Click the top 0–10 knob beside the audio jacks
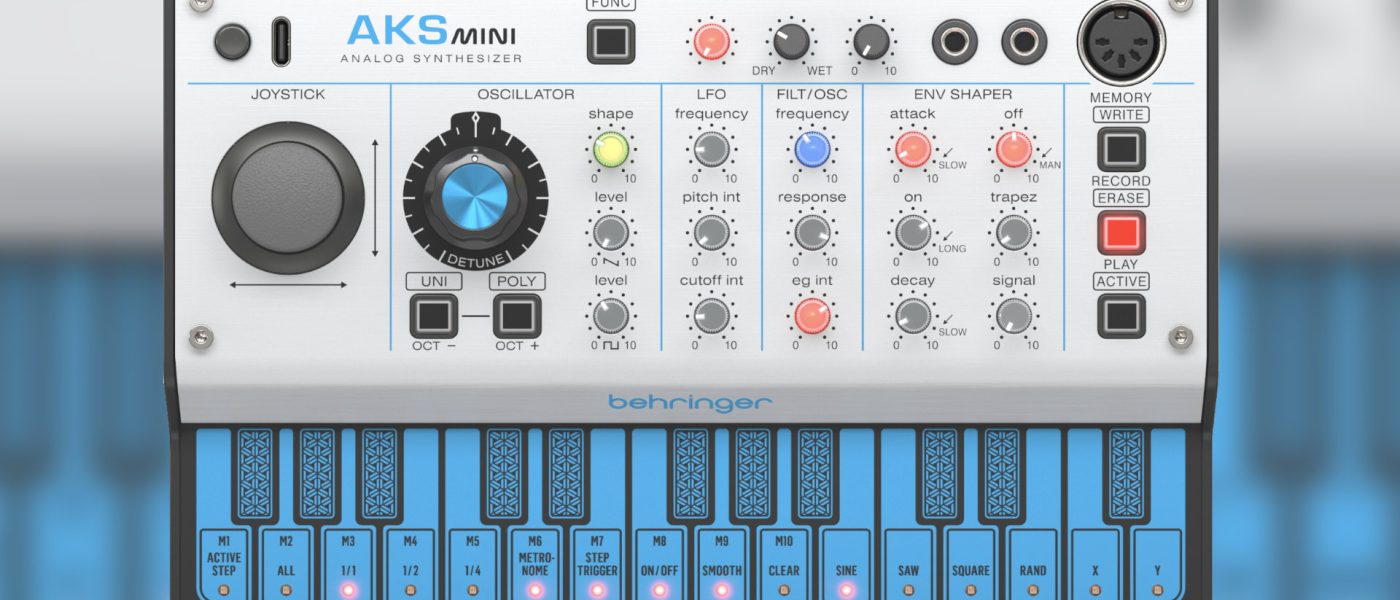The image size is (1400, 600). [872, 42]
